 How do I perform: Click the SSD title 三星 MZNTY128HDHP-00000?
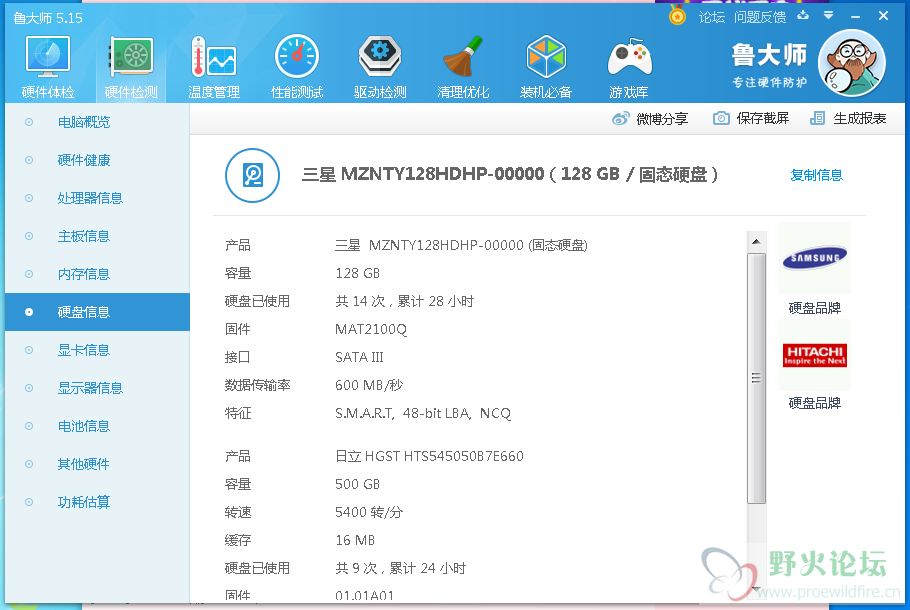[422, 174]
